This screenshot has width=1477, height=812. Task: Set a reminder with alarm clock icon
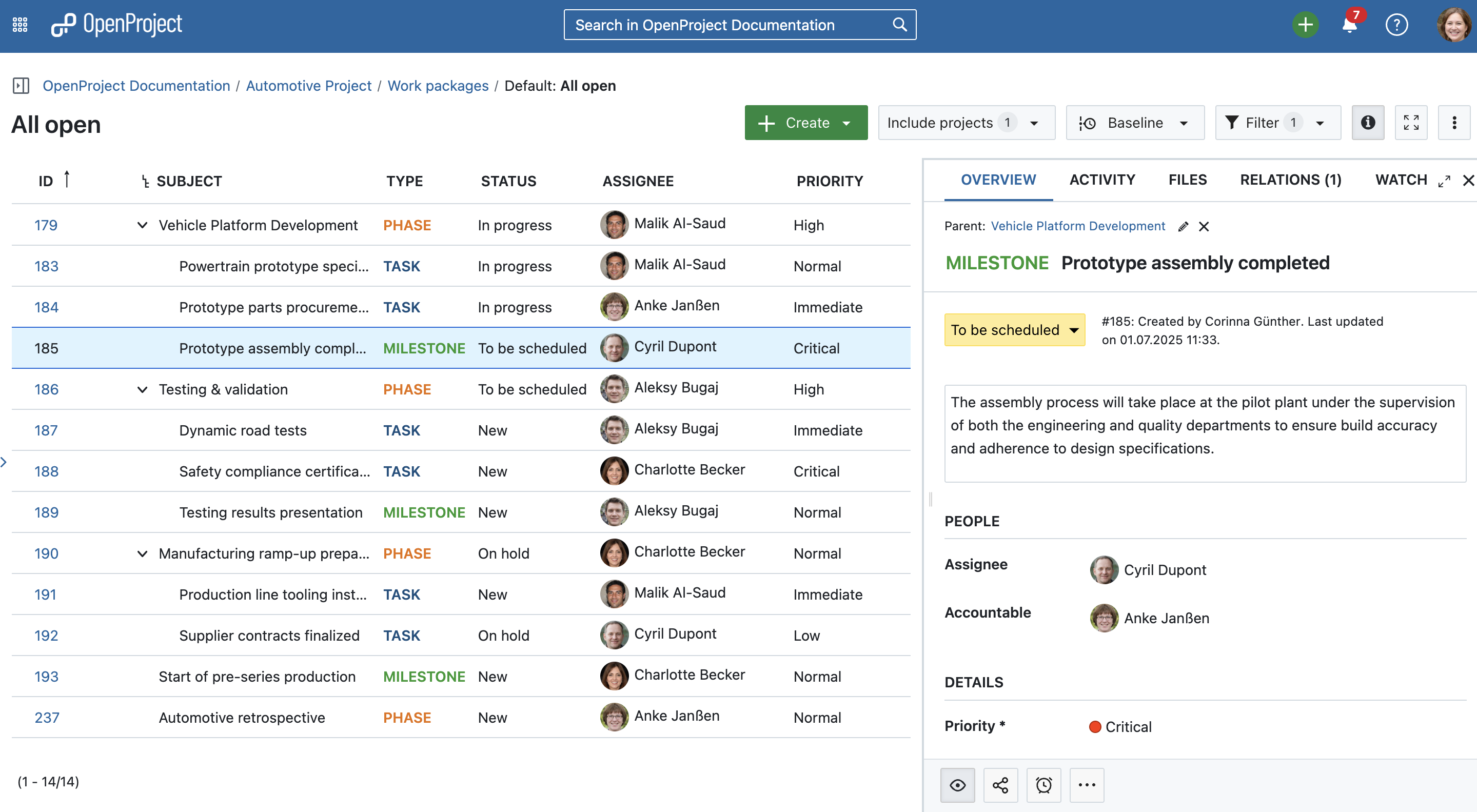pyautogui.click(x=1043, y=784)
